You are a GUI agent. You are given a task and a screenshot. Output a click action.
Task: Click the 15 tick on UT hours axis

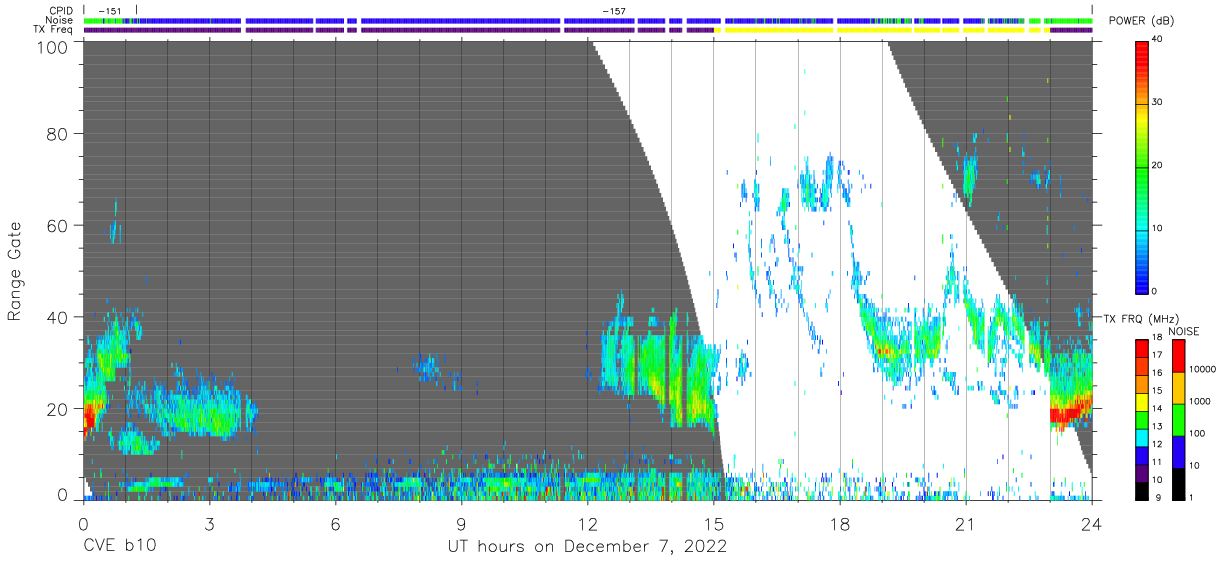(x=713, y=523)
